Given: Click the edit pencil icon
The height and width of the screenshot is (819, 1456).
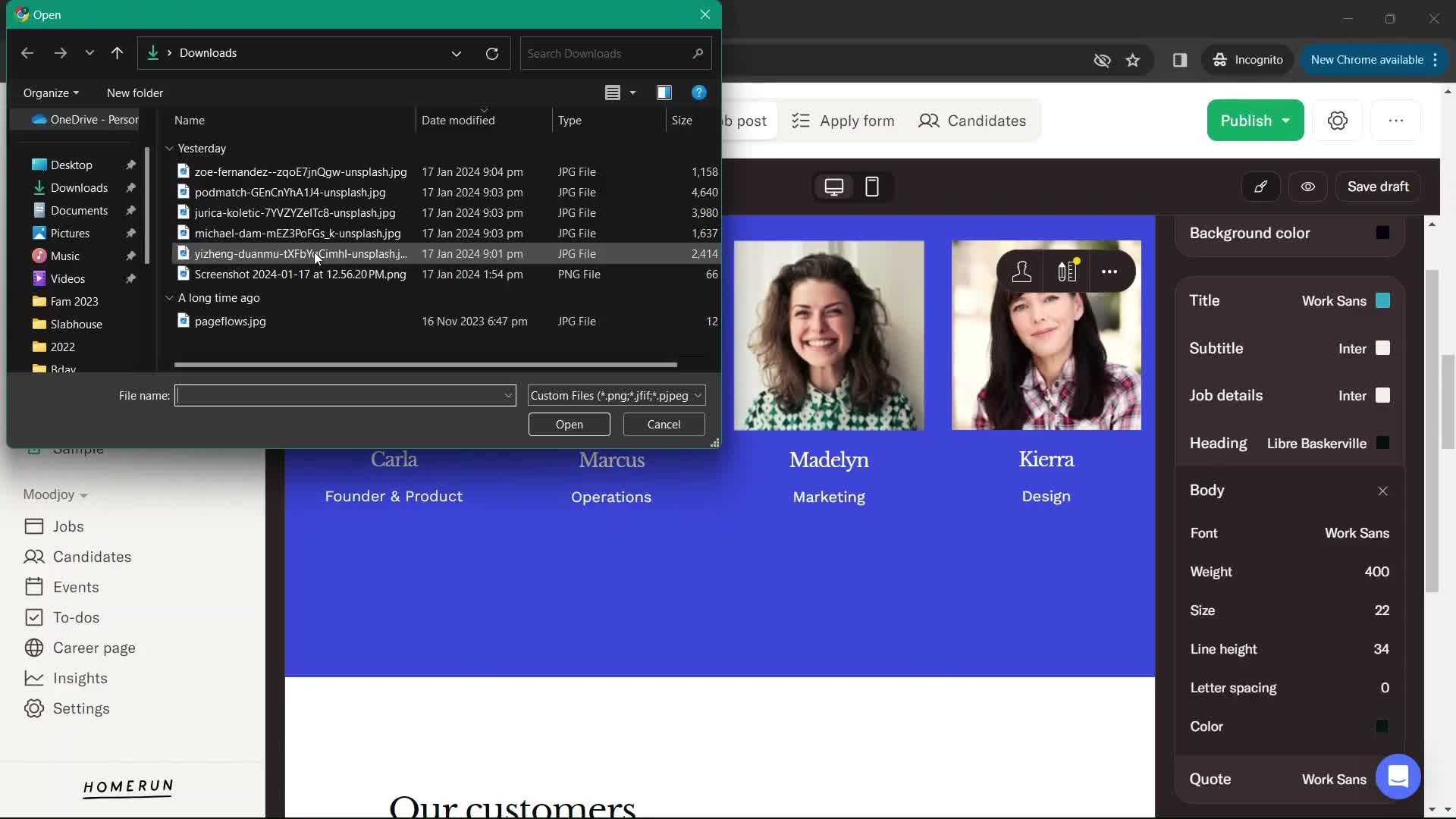Looking at the screenshot, I should coord(1261,186).
